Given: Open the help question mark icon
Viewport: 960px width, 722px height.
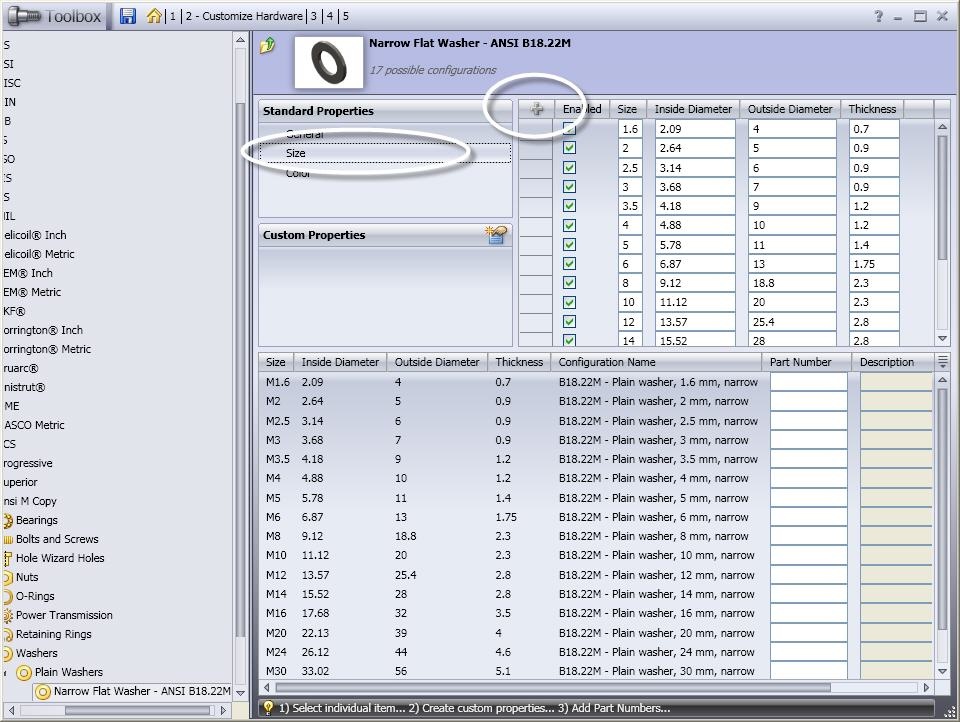Looking at the screenshot, I should (x=879, y=16).
